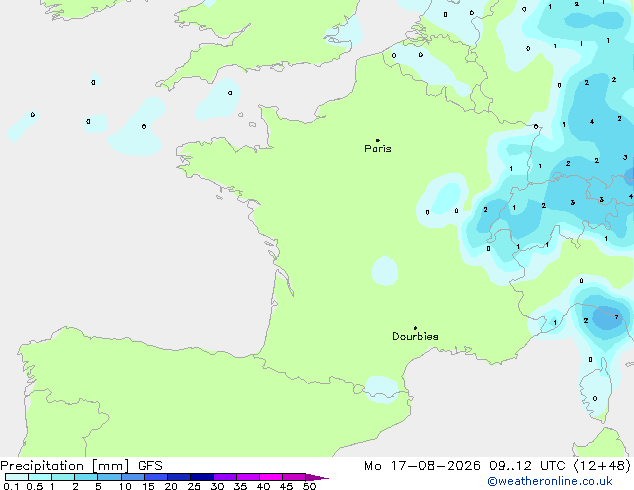Pick the 20–25 mm legend swatch

[x=179, y=477]
